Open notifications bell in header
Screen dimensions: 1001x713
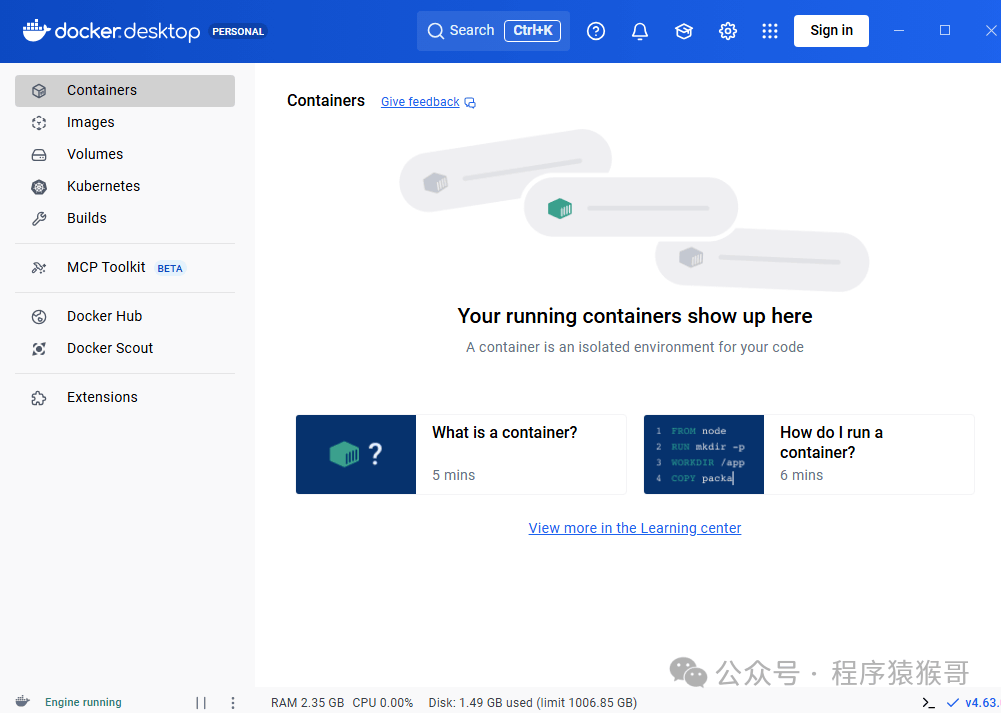(640, 31)
